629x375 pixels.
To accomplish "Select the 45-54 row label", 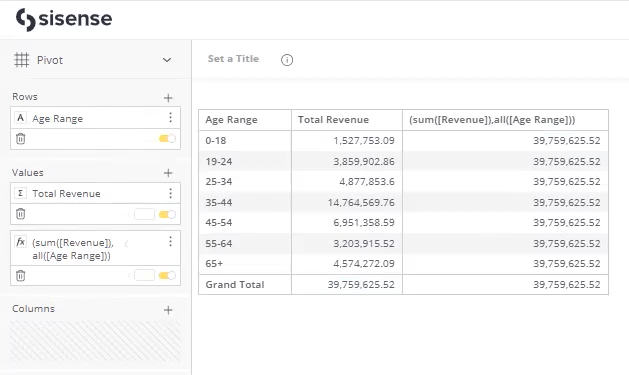I will (219, 223).
